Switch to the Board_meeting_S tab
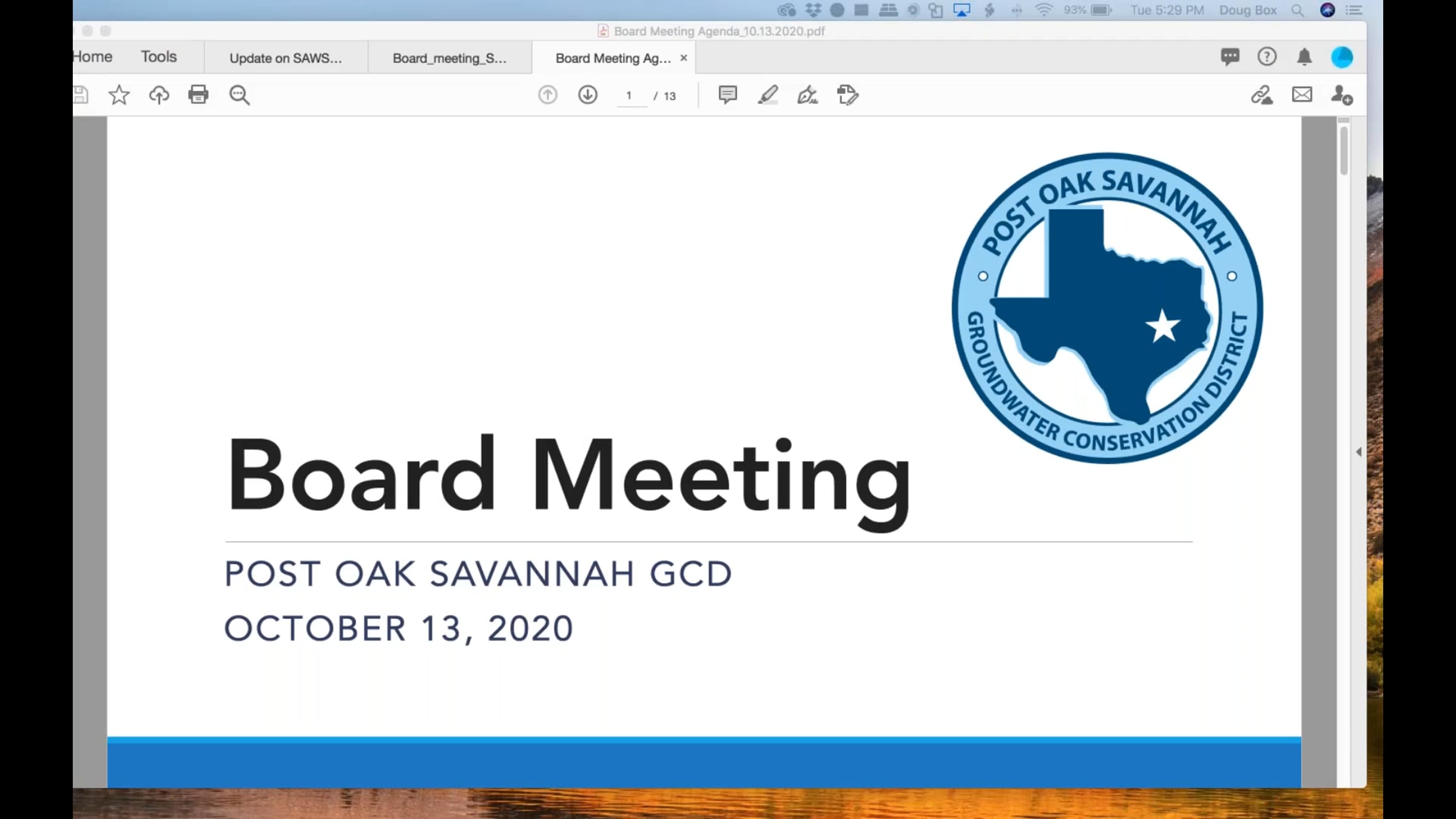1456x819 pixels. tap(450, 58)
